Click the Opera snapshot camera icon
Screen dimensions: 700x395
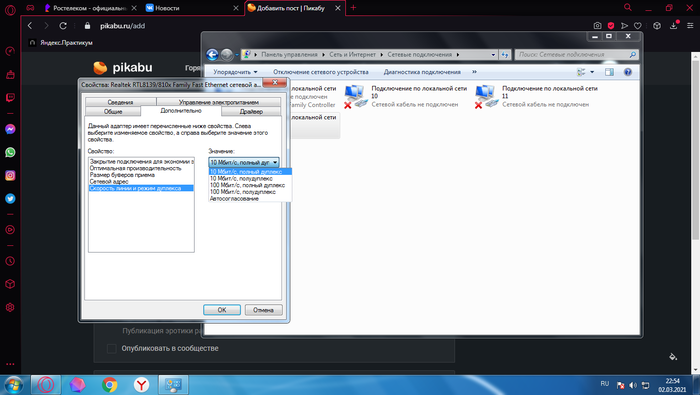point(597,26)
